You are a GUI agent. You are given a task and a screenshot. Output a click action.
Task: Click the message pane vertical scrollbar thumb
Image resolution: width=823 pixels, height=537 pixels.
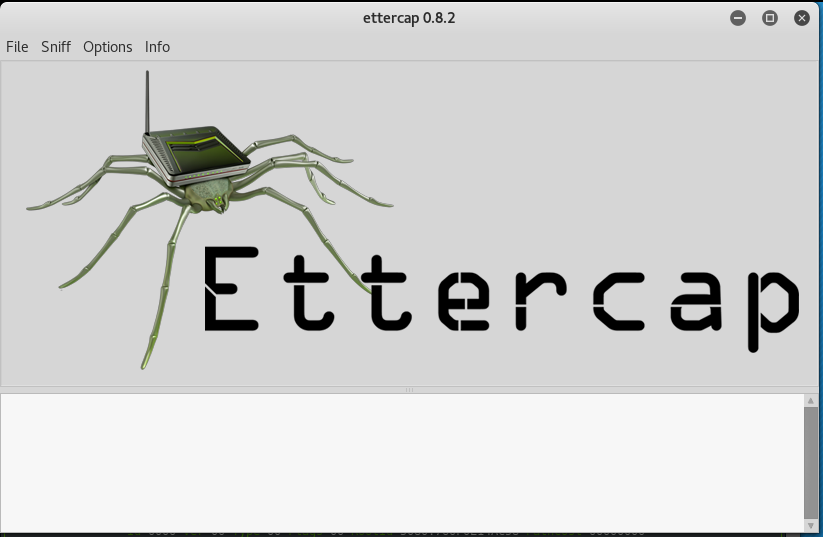tap(810, 462)
